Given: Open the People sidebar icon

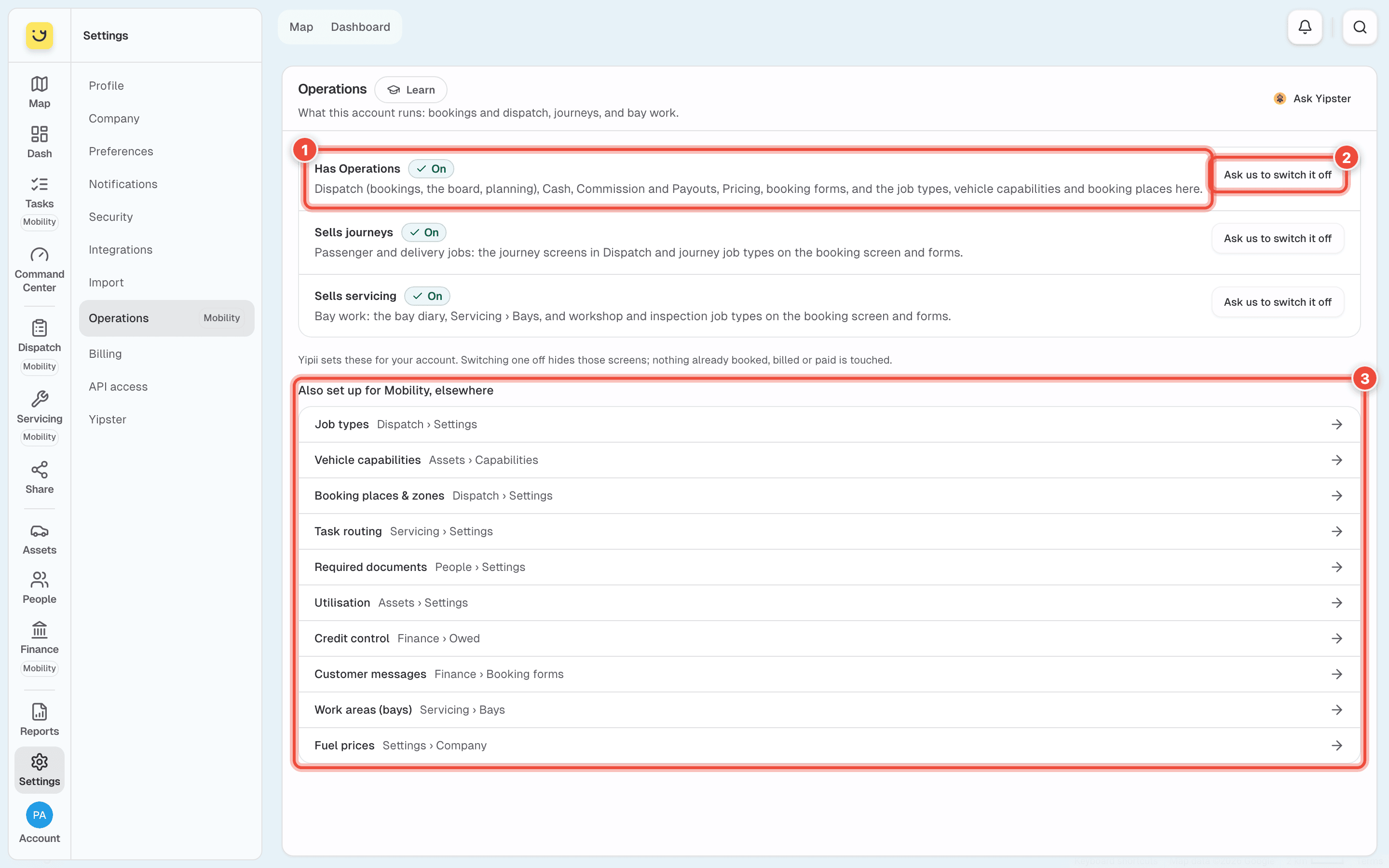Looking at the screenshot, I should [x=39, y=588].
